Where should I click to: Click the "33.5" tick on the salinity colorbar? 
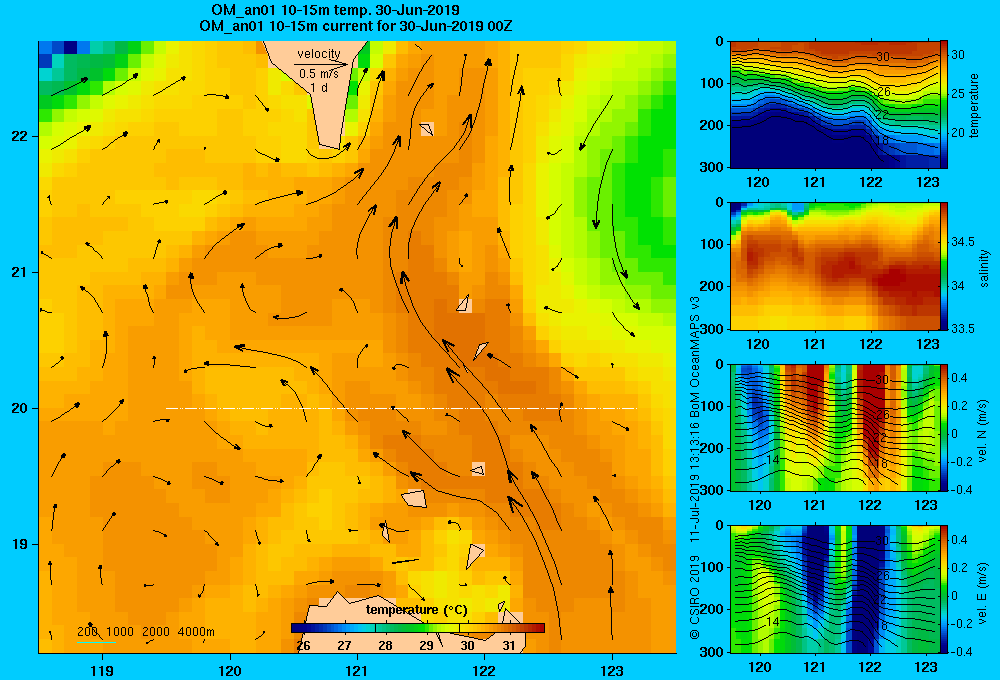click(x=963, y=329)
